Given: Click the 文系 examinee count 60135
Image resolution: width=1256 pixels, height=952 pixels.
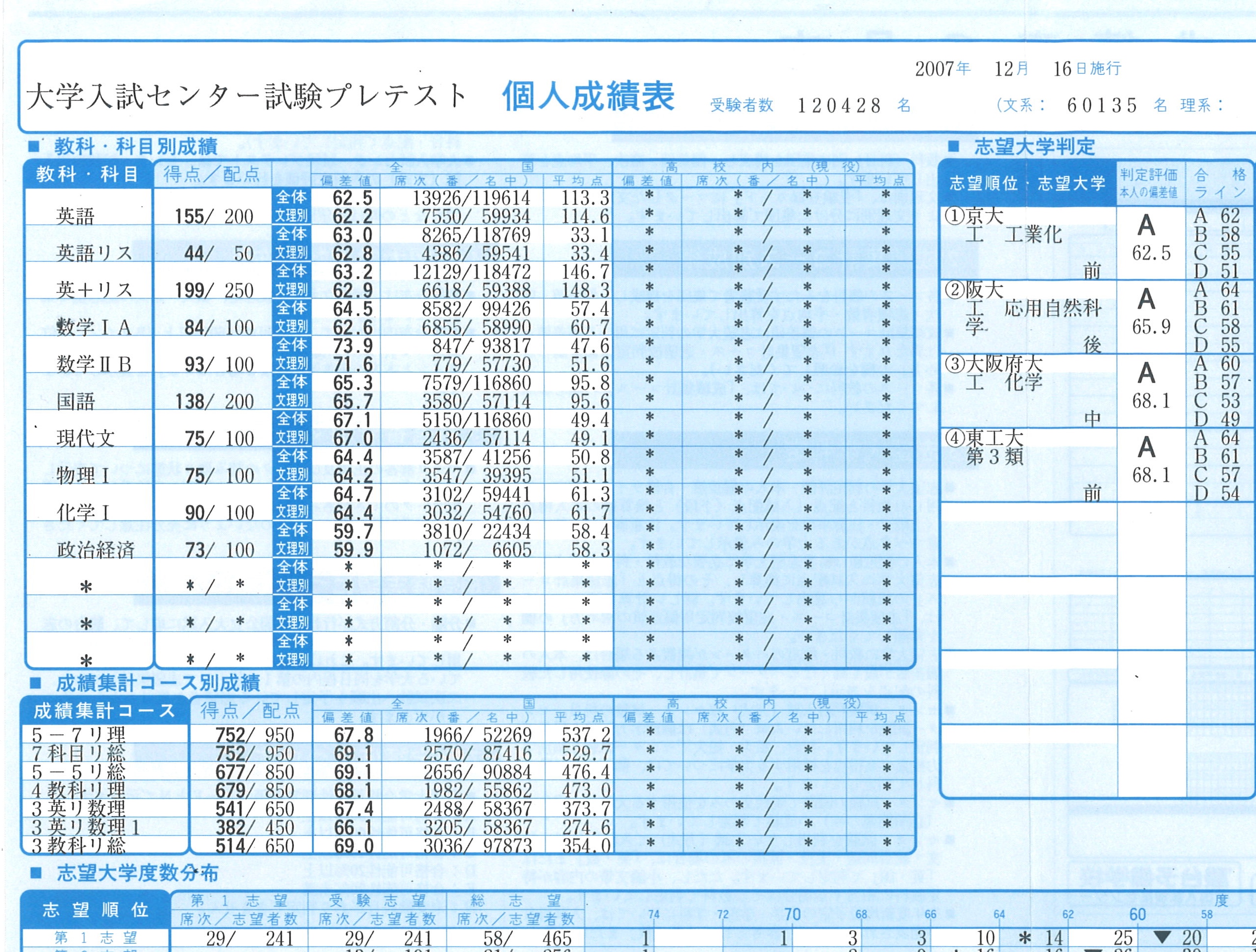Looking at the screenshot, I should tap(1102, 106).
